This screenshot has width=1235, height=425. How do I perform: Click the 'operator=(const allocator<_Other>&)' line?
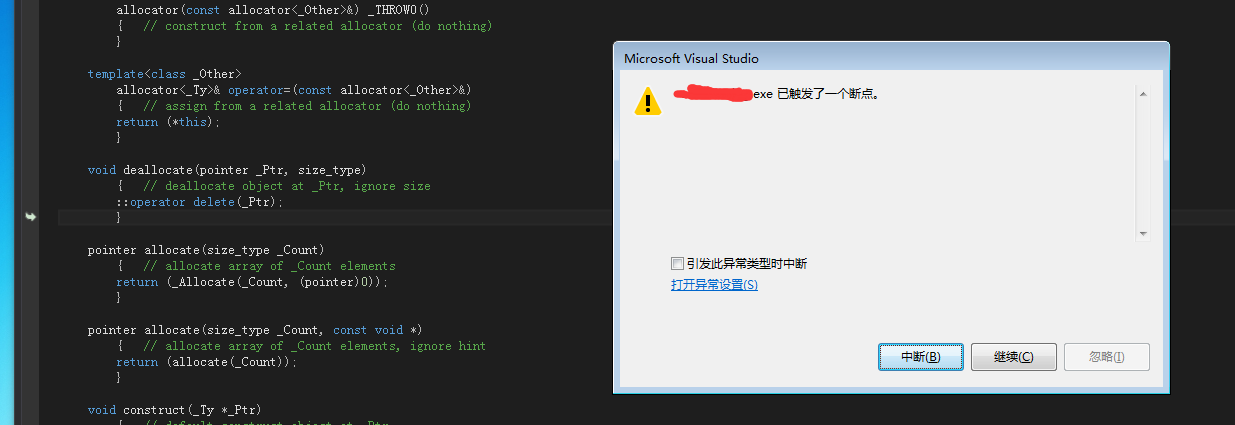293,90
